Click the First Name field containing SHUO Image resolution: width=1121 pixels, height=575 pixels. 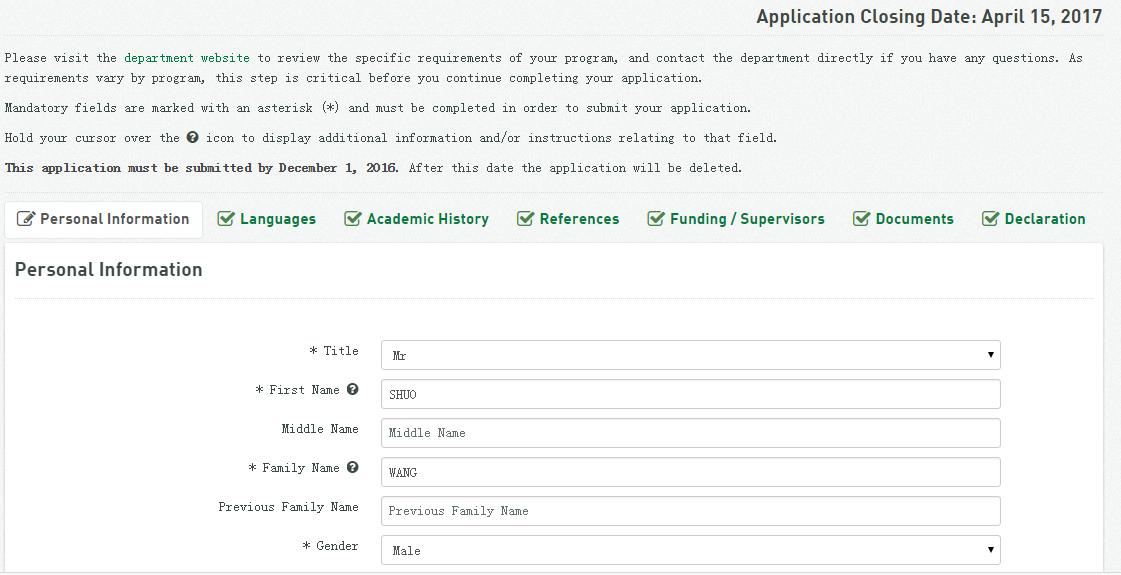point(691,394)
